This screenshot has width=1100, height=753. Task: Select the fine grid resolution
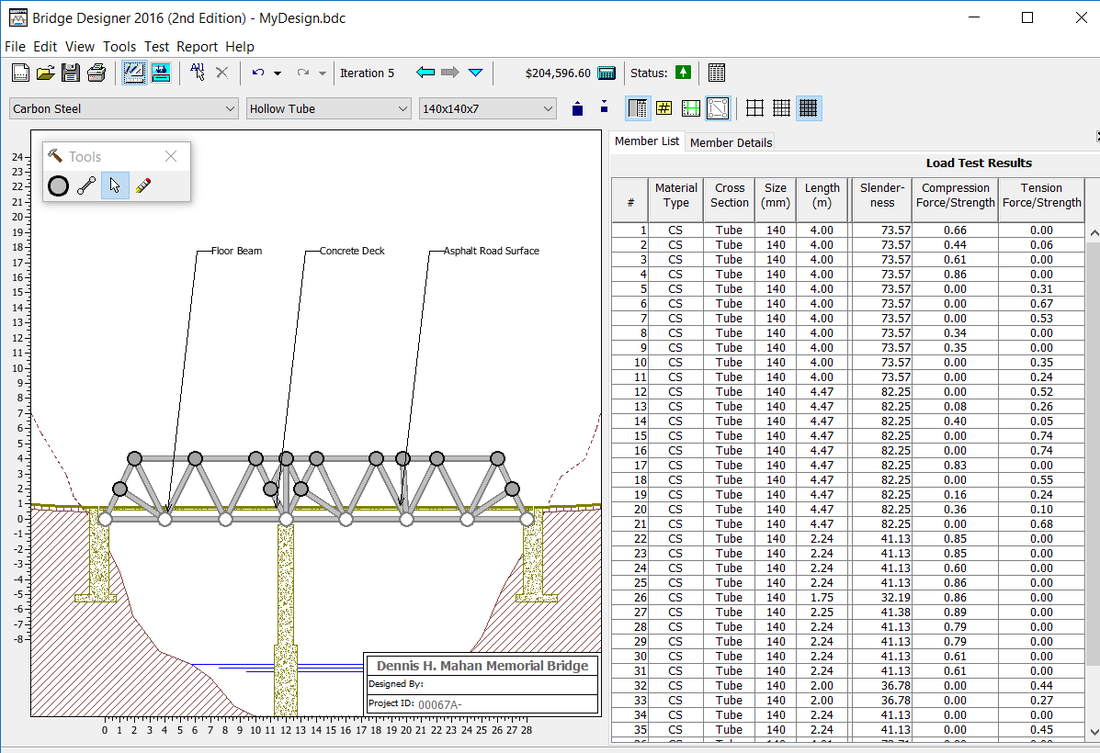(x=808, y=108)
